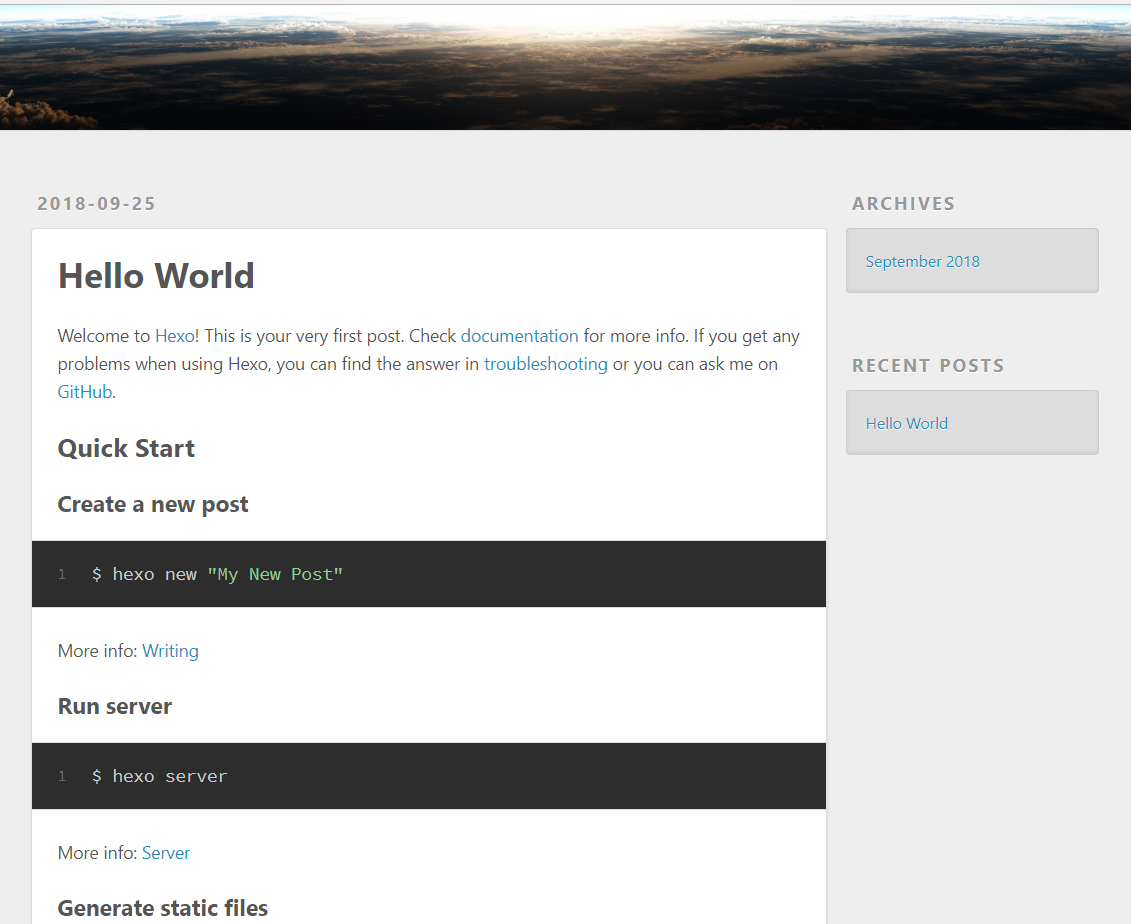The height and width of the screenshot is (924, 1131).
Task: Open Hello World in Recent Posts
Action: tap(907, 423)
